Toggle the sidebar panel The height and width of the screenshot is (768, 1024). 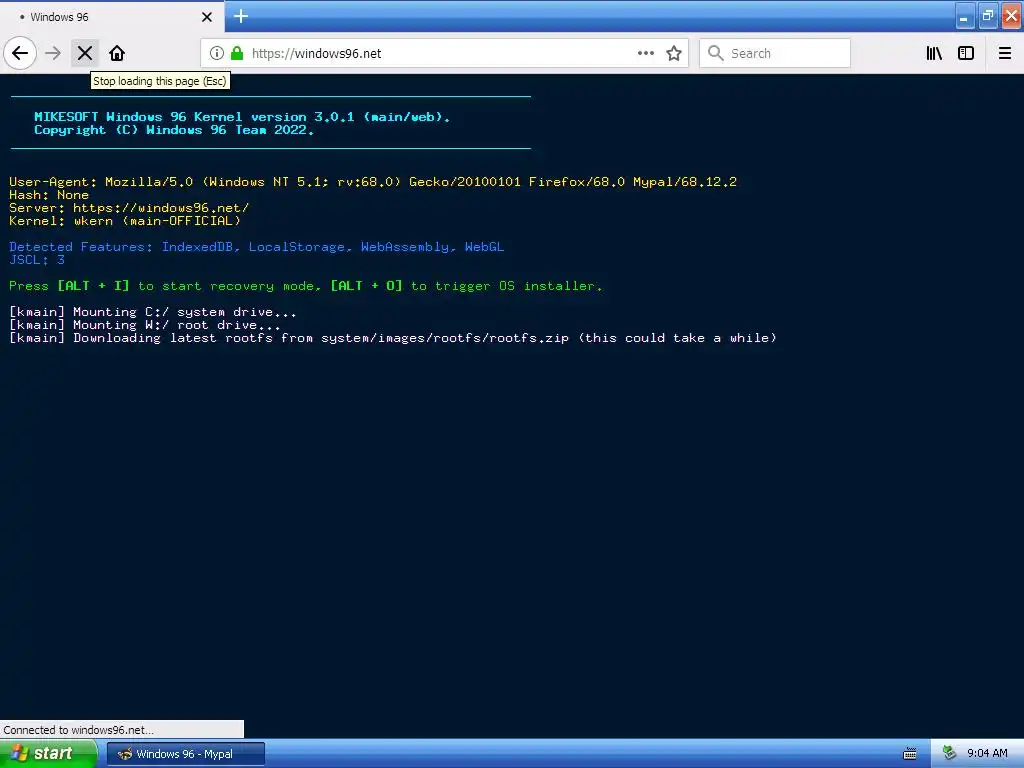point(966,53)
